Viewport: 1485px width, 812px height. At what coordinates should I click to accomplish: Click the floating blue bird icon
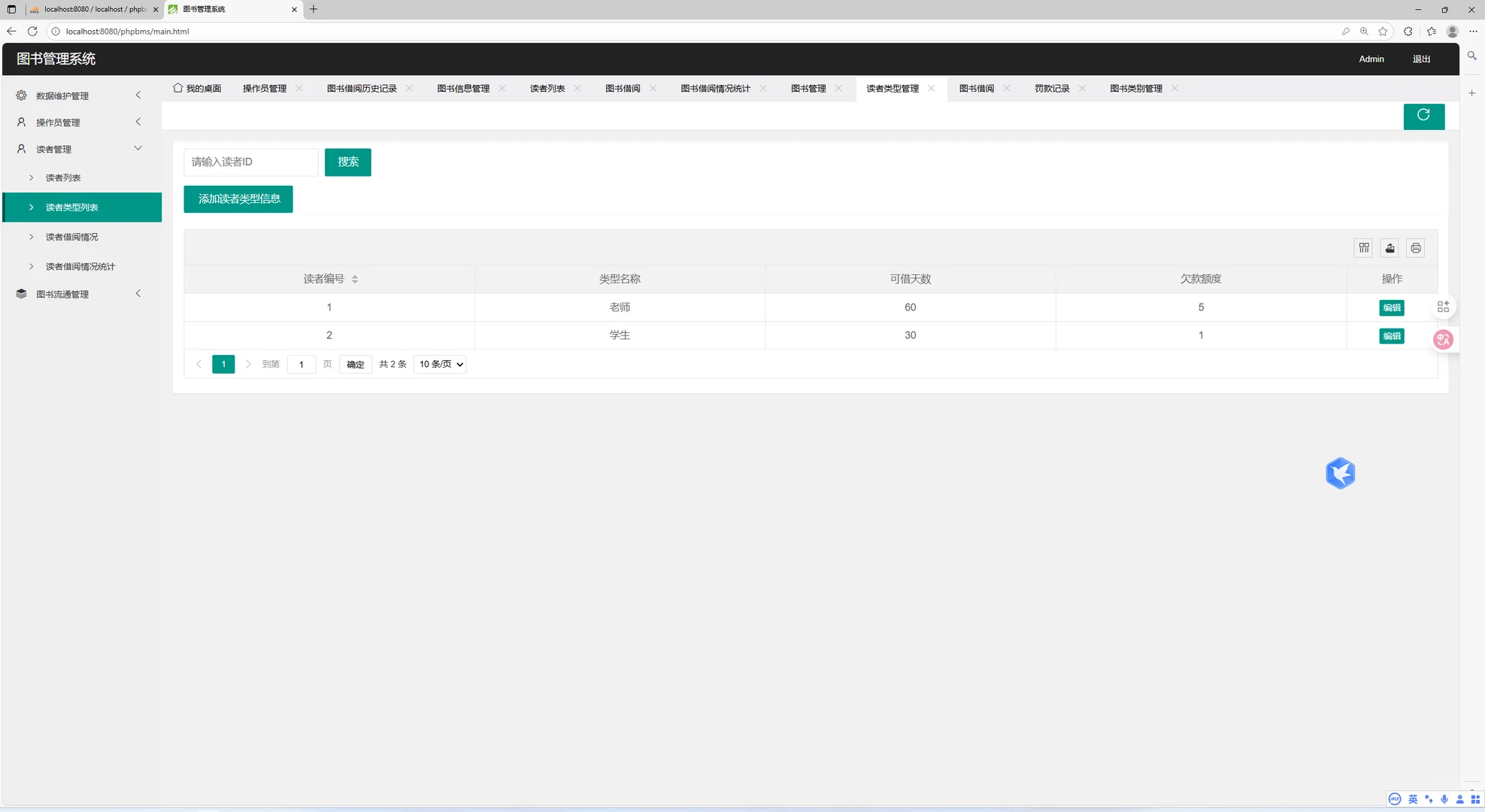pyautogui.click(x=1340, y=474)
